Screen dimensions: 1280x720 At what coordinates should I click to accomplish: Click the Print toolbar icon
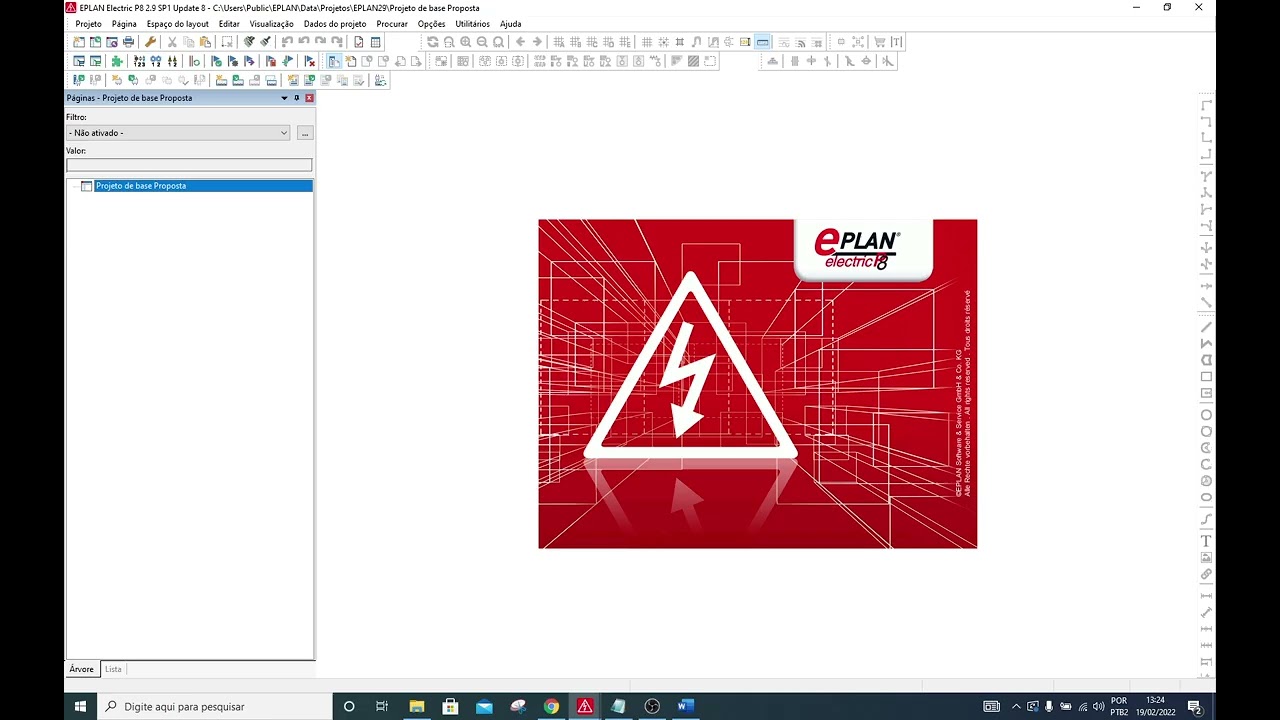pos(128,42)
